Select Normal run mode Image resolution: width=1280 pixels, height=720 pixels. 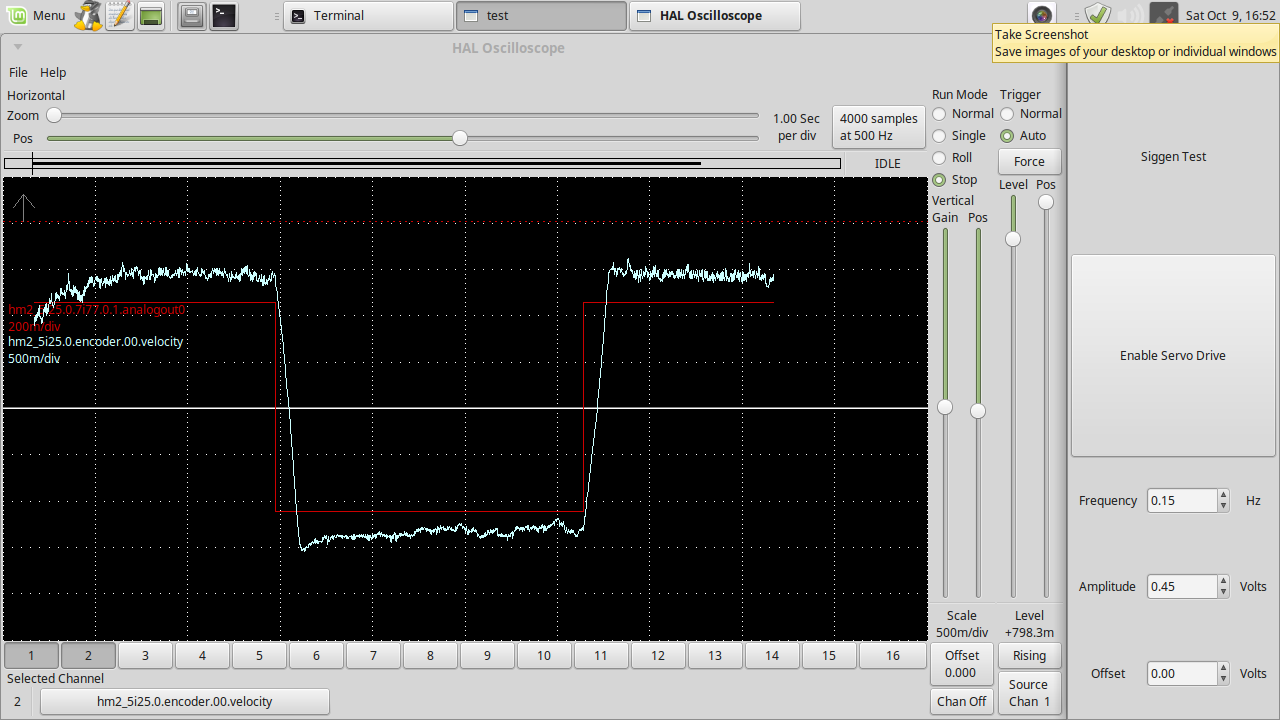[963, 114]
